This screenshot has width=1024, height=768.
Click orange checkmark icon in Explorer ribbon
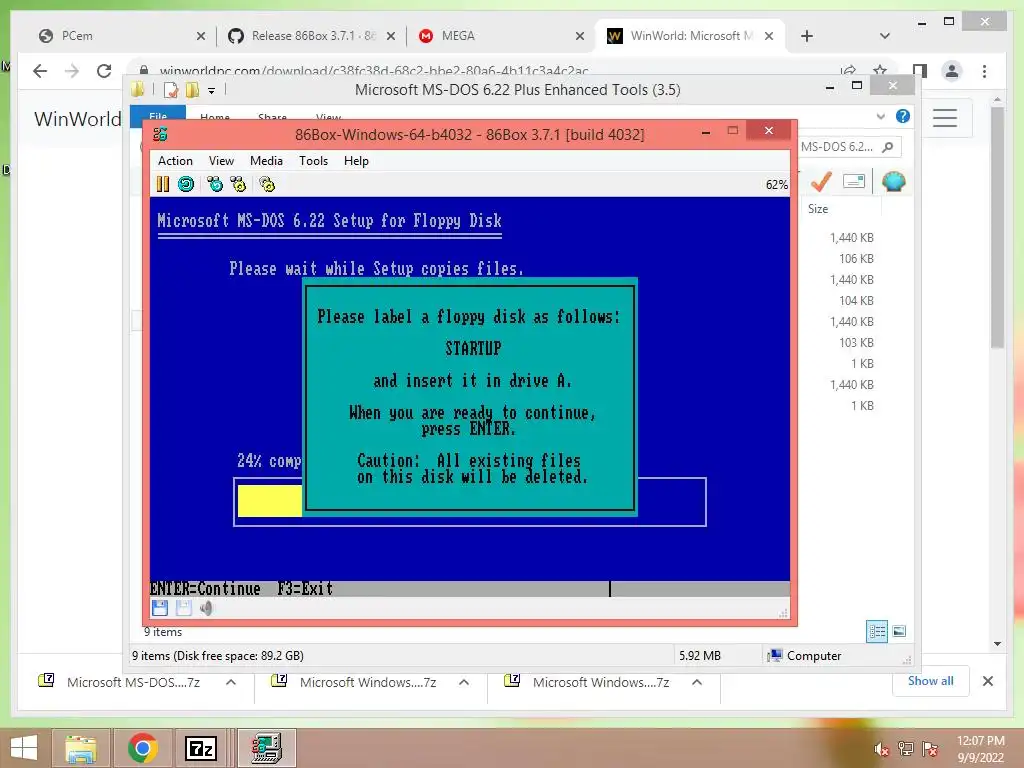[821, 181]
